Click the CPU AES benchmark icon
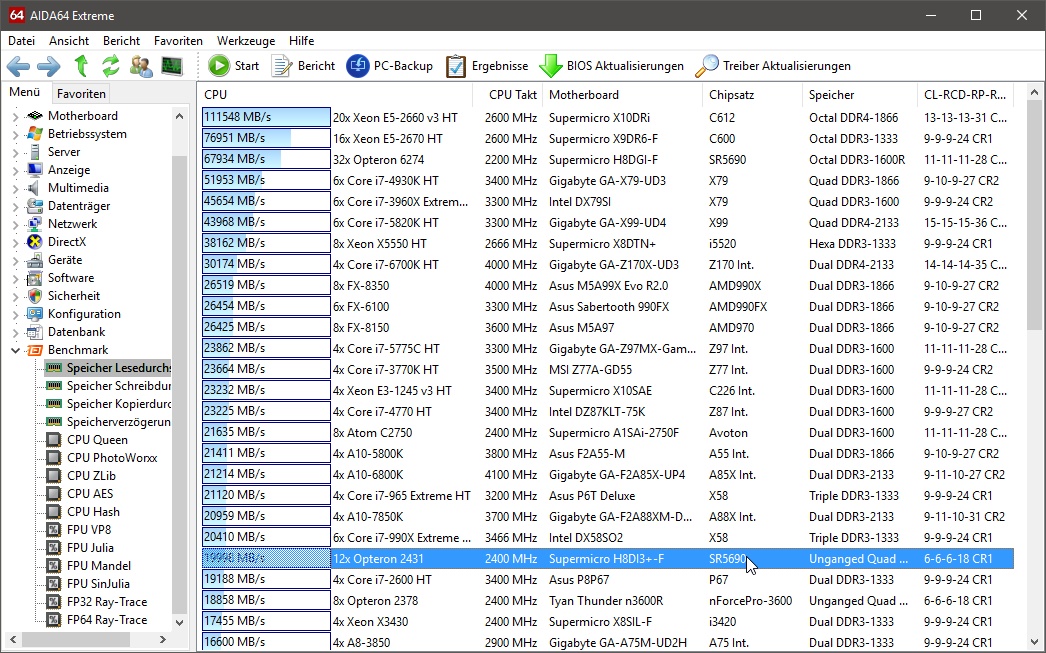Image resolution: width=1046 pixels, height=653 pixels. [x=54, y=494]
